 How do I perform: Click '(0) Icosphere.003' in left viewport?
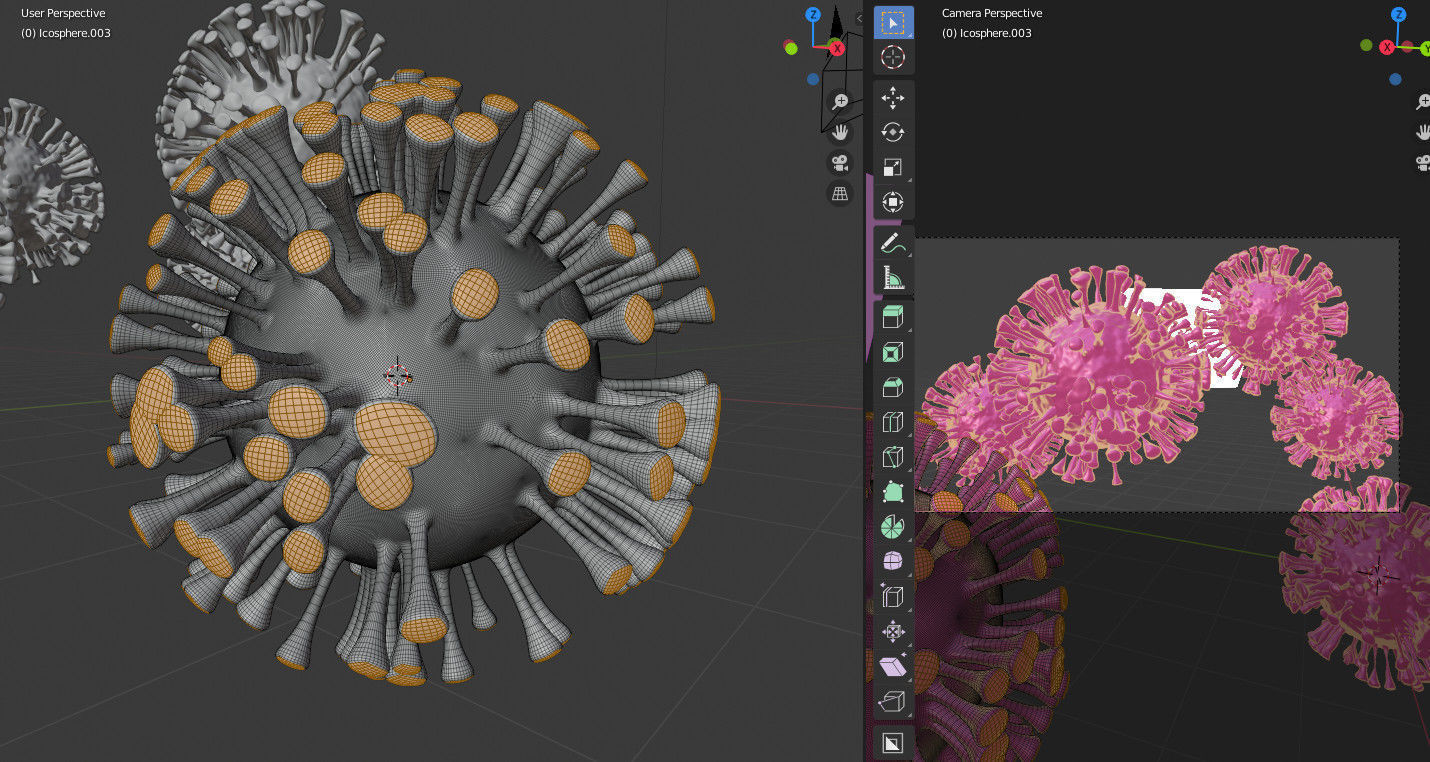point(66,33)
